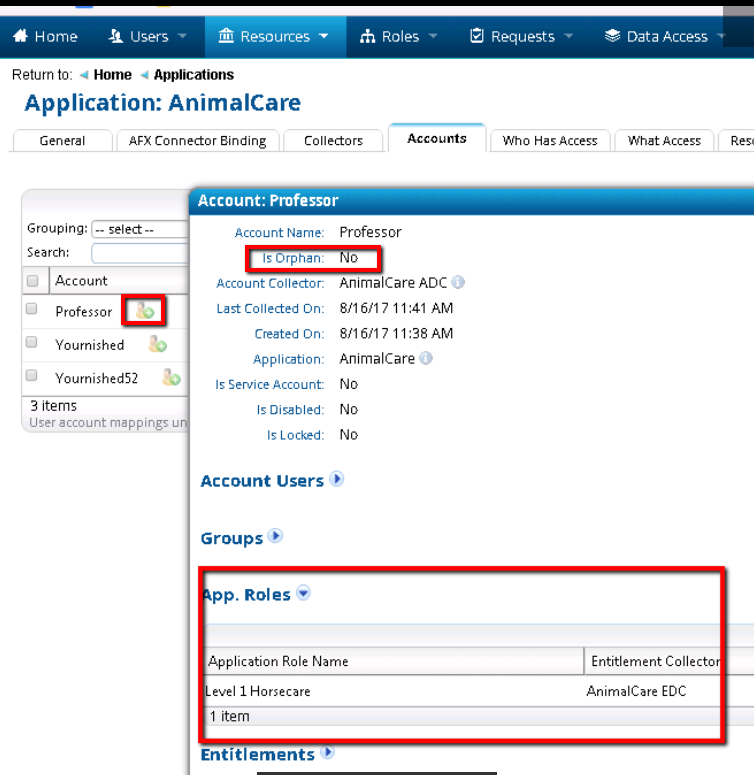Click the user mapping icon next to Professor

(x=145, y=311)
